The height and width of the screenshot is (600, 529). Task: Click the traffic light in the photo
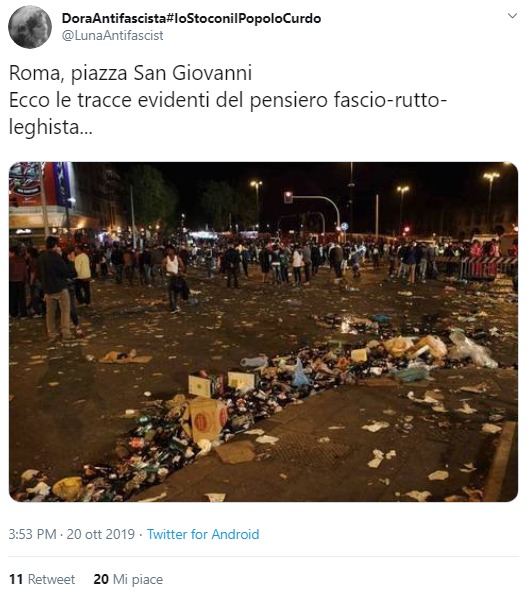[288, 197]
